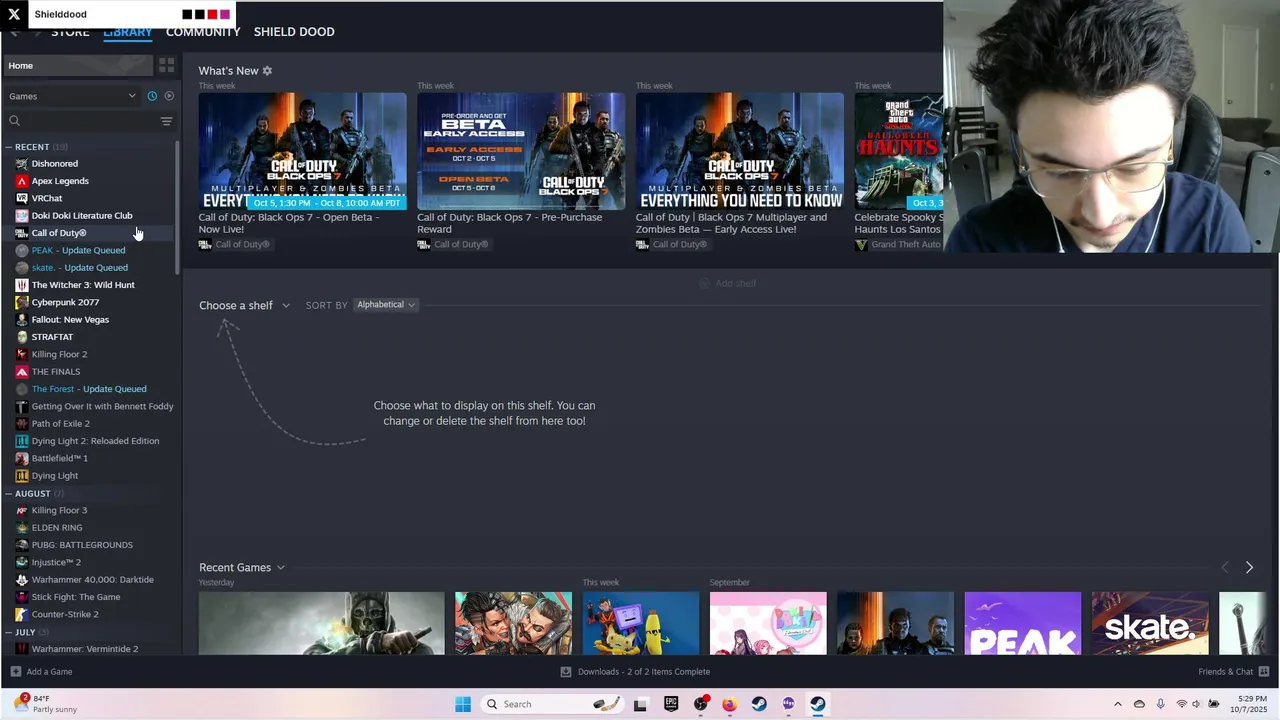Open the STORE tab
This screenshot has width=1280, height=720.
click(x=70, y=32)
